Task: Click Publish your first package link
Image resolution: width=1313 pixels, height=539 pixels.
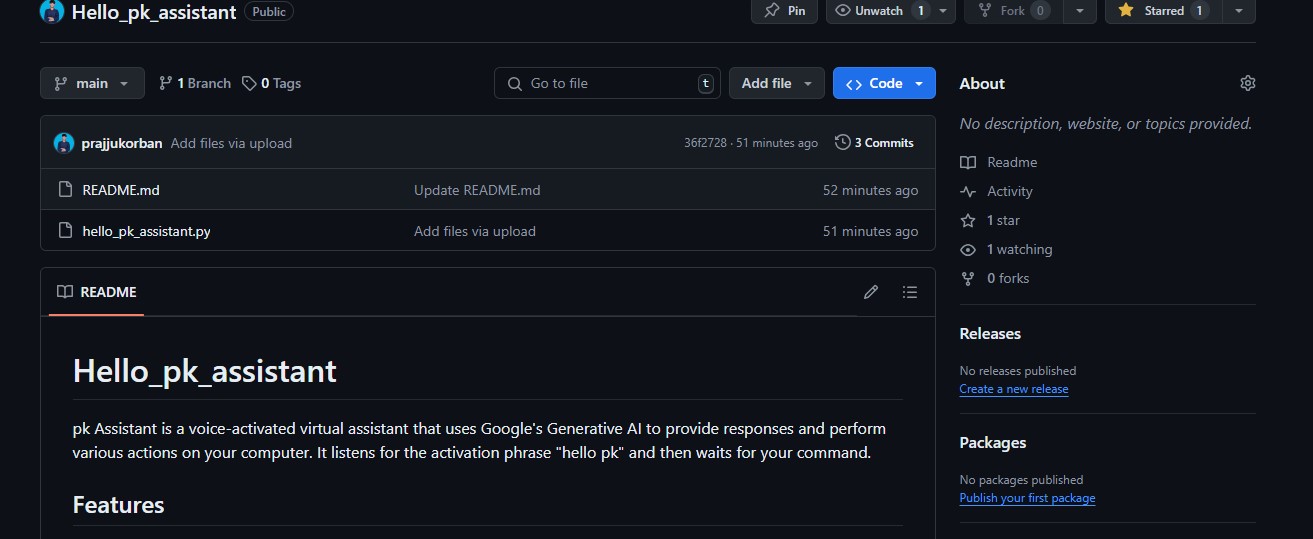Action: [1026, 498]
